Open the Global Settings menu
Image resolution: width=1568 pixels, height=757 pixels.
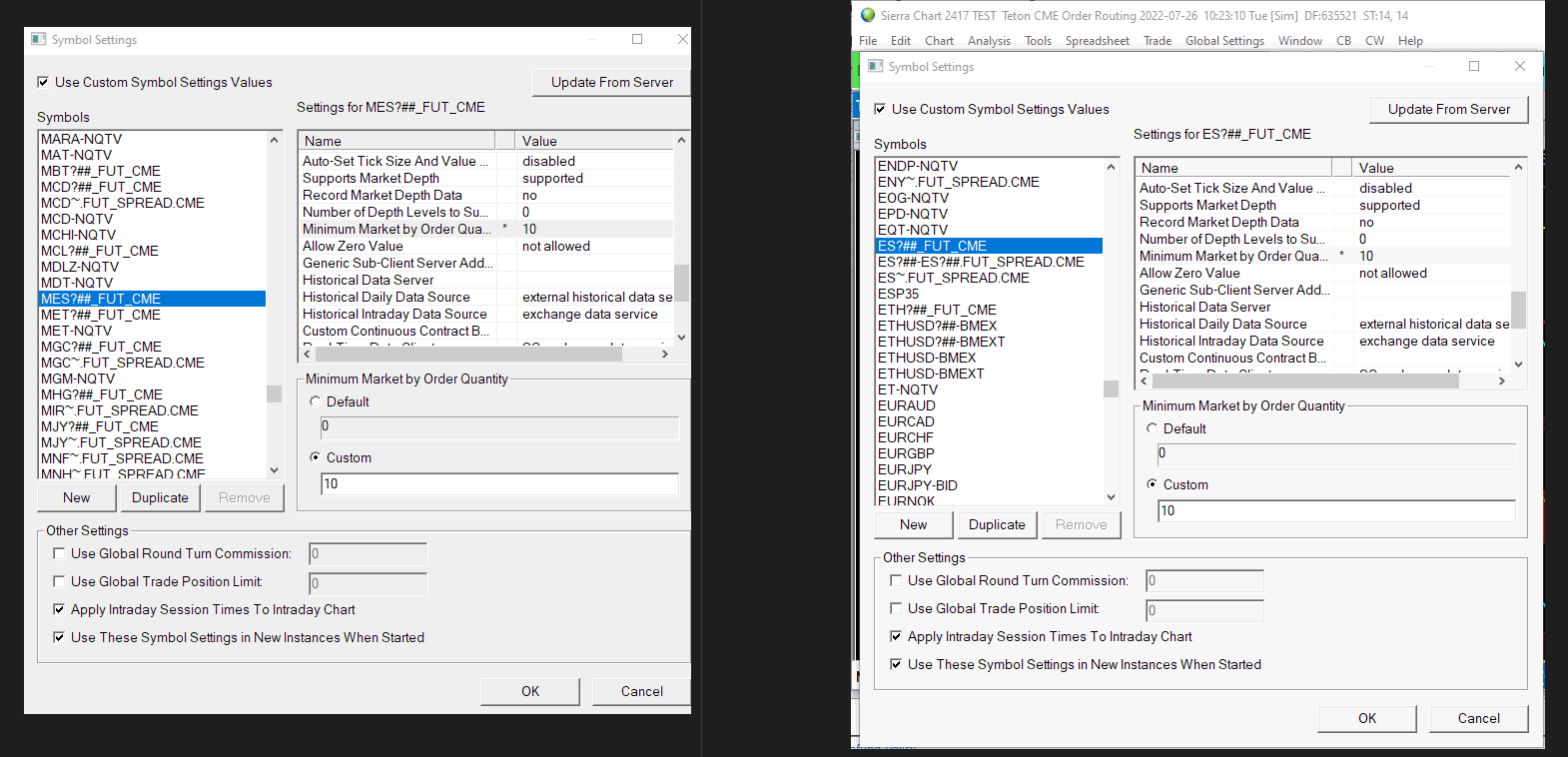1224,41
